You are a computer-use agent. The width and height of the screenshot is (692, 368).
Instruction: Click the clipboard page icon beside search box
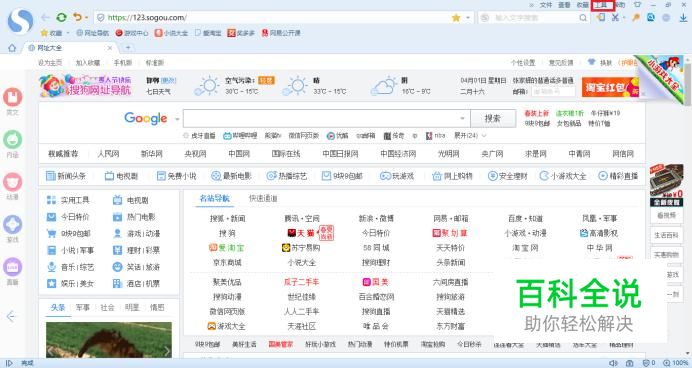(601, 18)
